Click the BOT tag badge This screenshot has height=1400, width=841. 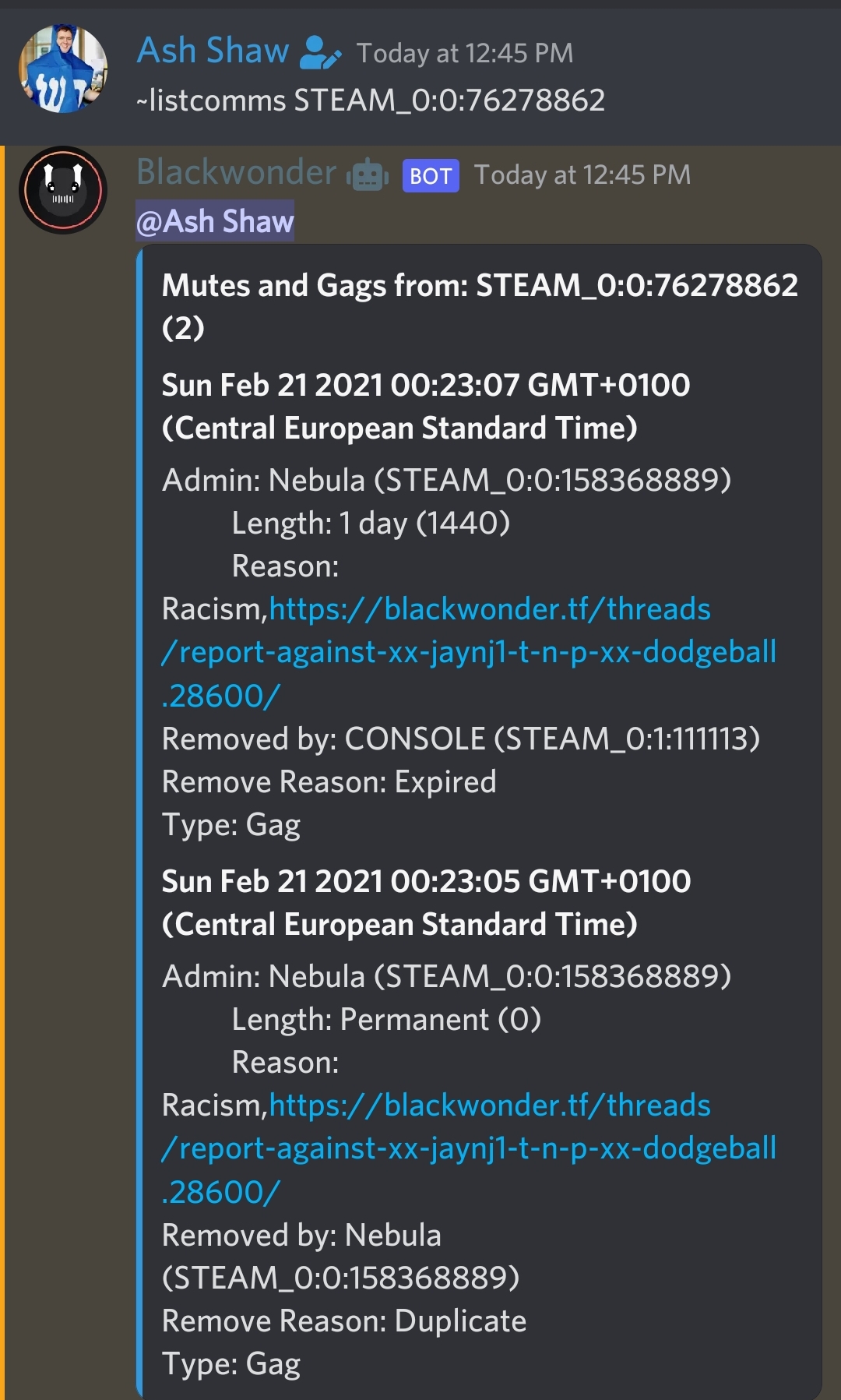coord(431,175)
